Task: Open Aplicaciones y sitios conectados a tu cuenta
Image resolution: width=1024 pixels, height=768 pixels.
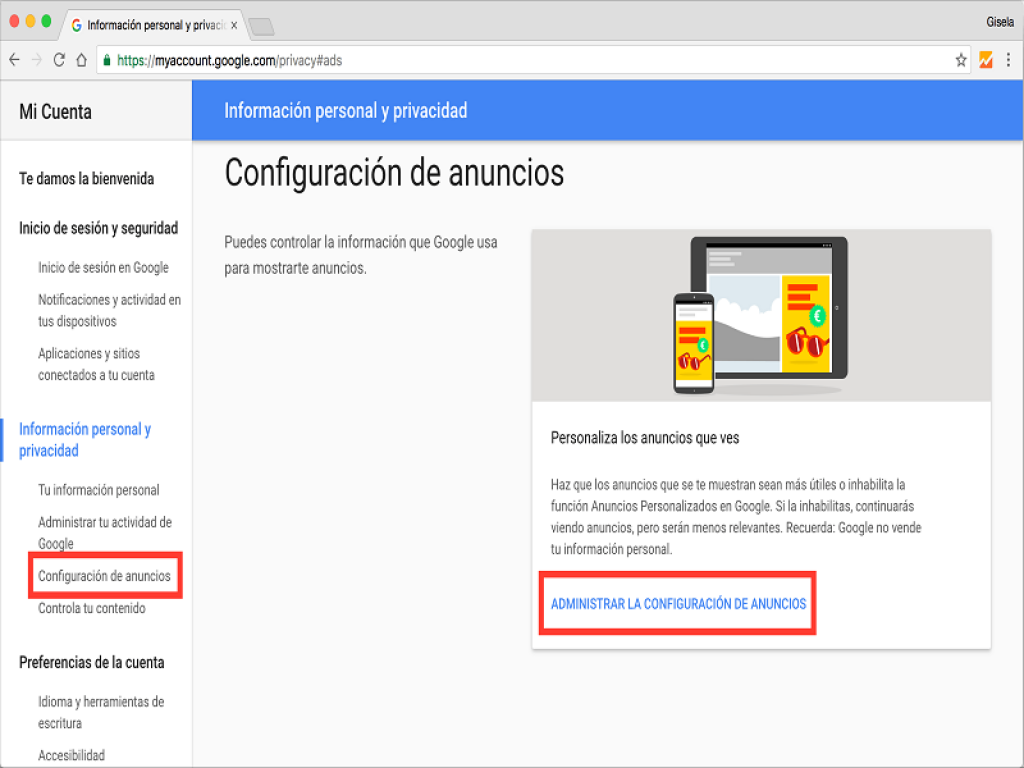Action: click(x=96, y=364)
